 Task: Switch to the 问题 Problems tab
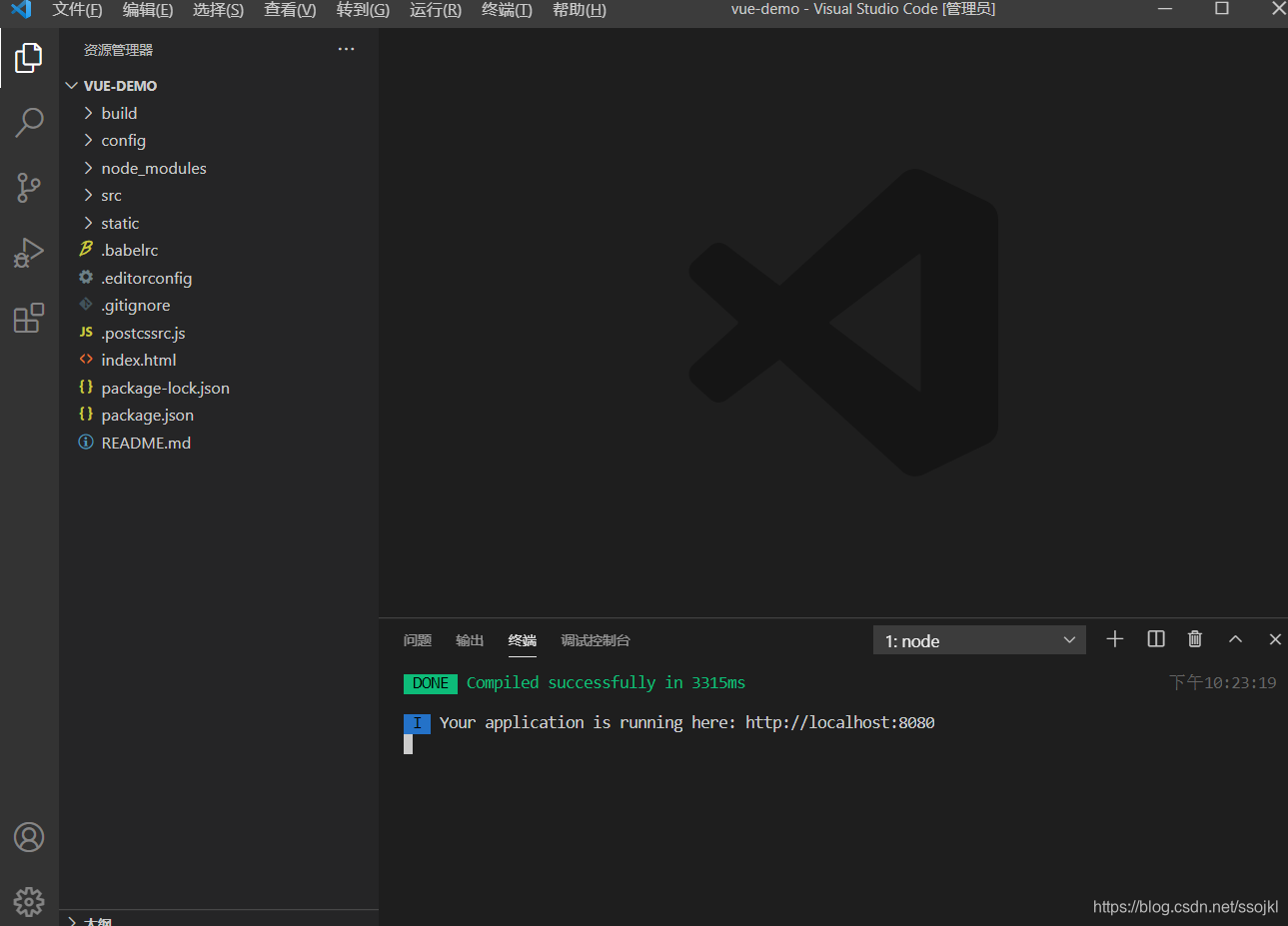pyautogui.click(x=418, y=640)
